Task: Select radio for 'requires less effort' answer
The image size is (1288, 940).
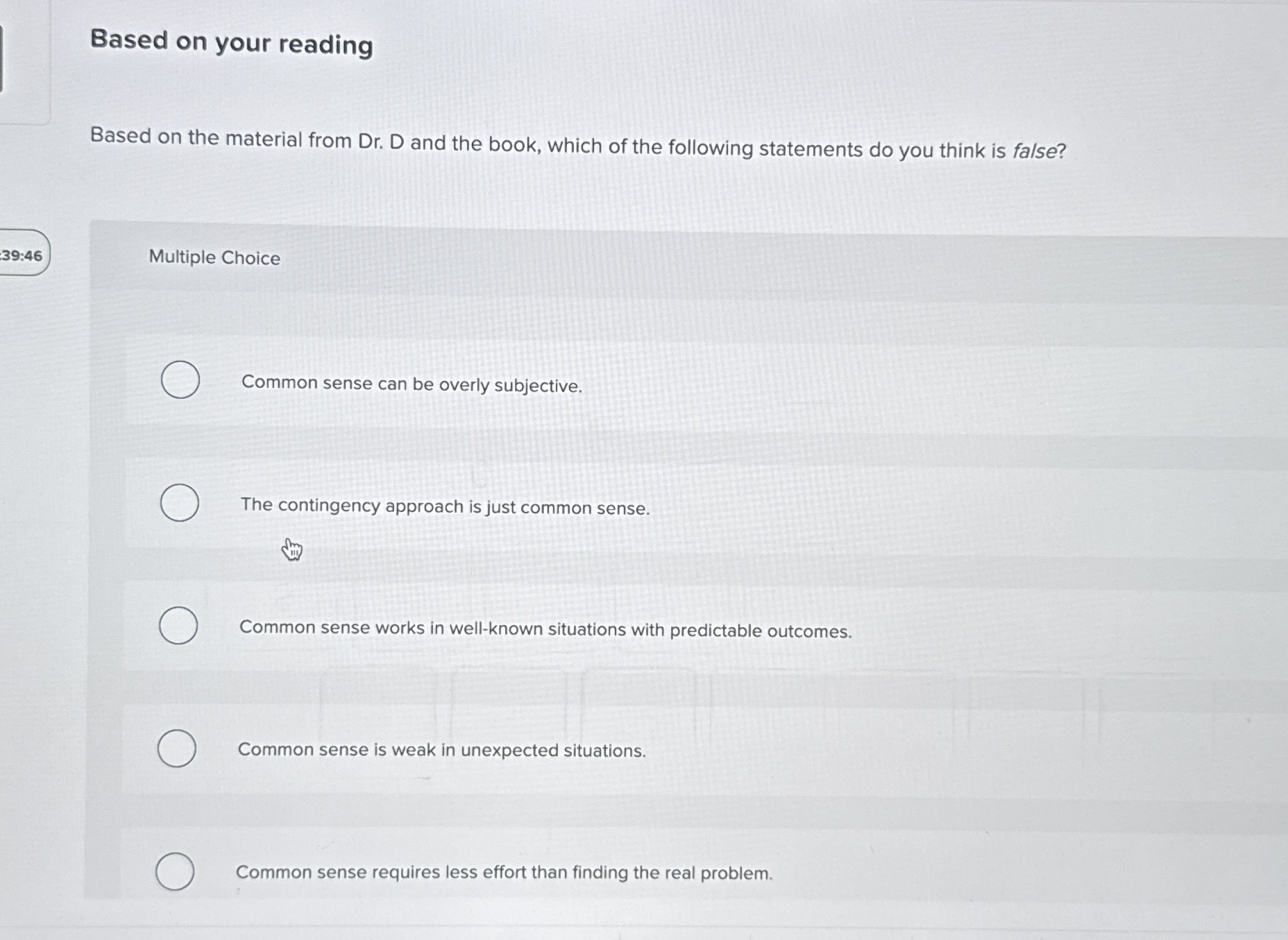Action: click(x=175, y=871)
